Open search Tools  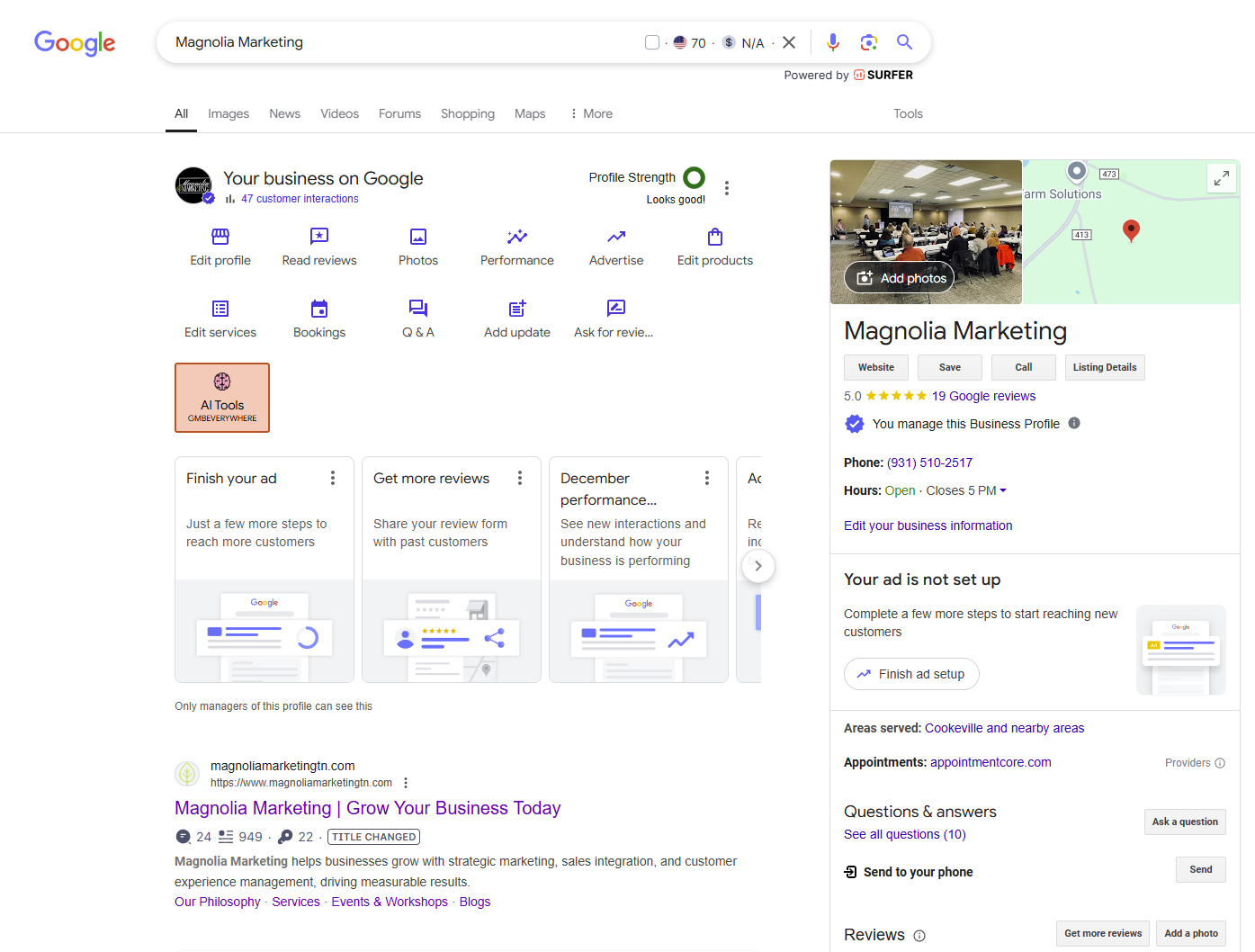pos(908,113)
